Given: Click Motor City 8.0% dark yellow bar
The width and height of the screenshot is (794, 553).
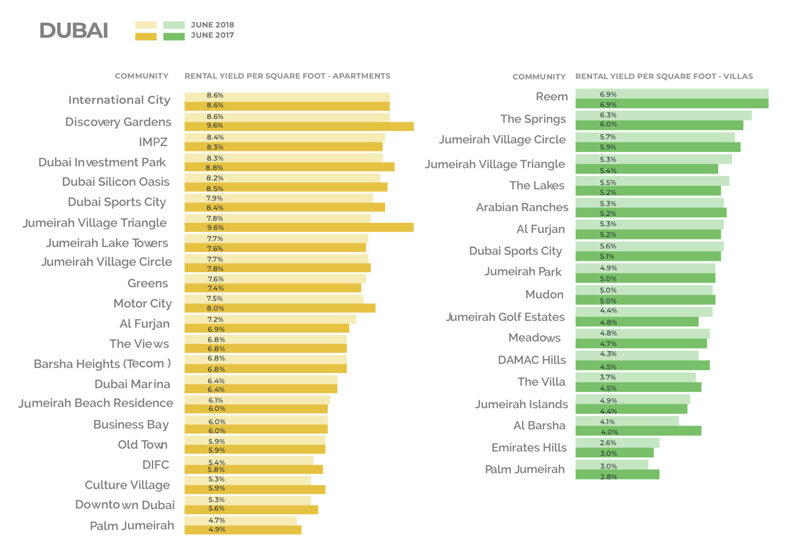Looking at the screenshot, I should [x=280, y=308].
